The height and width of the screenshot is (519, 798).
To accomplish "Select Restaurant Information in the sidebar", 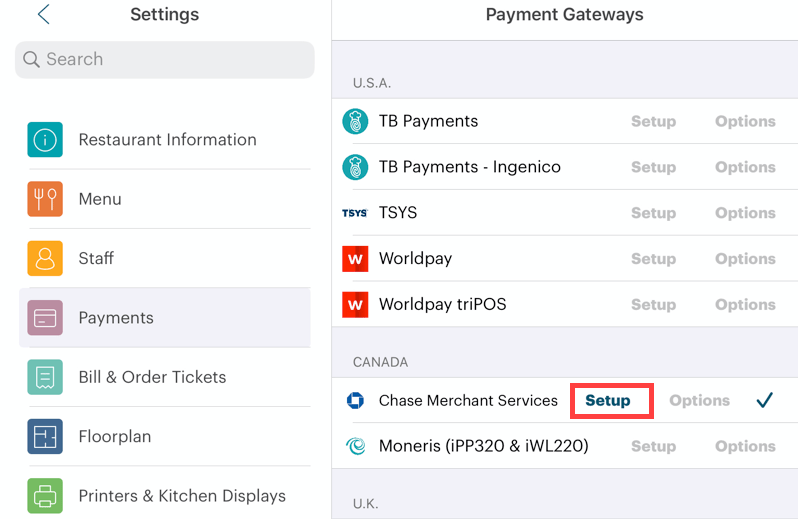I will (168, 140).
